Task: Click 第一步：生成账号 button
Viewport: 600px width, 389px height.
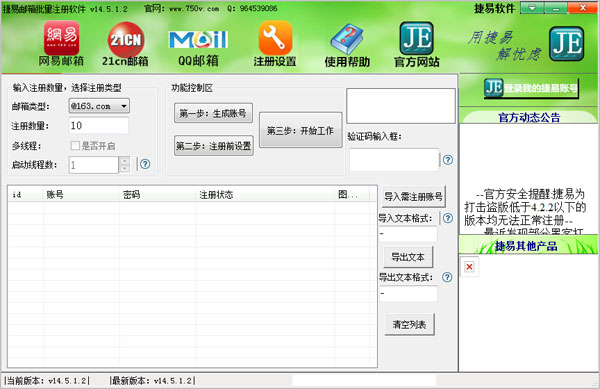Action: pos(213,113)
